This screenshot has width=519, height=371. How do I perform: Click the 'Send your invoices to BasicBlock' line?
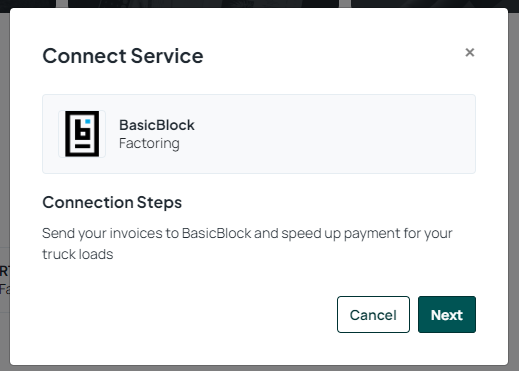pyautogui.click(x=247, y=233)
